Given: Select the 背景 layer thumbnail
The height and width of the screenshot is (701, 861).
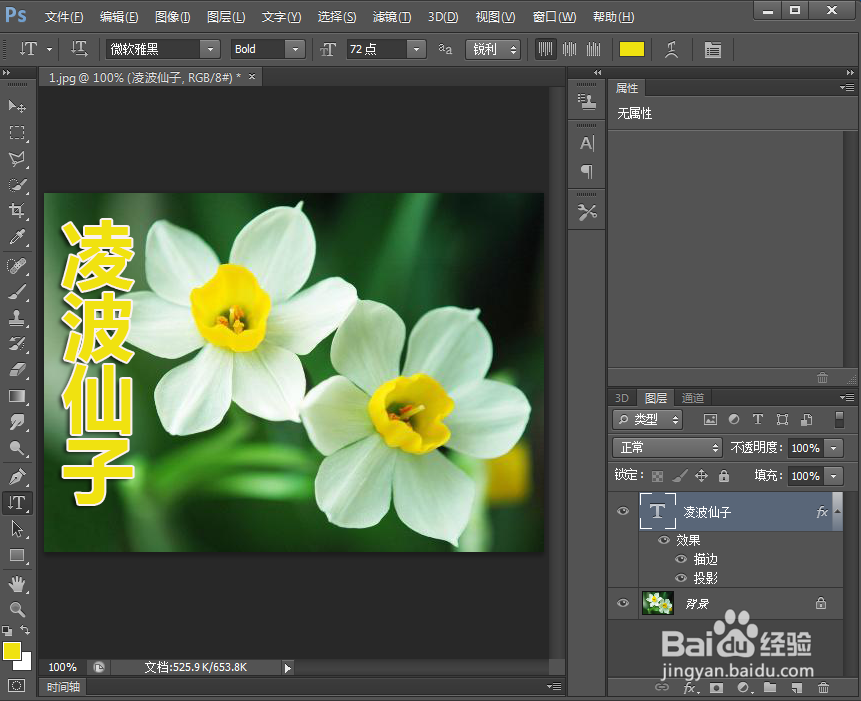Looking at the screenshot, I should coord(658,603).
